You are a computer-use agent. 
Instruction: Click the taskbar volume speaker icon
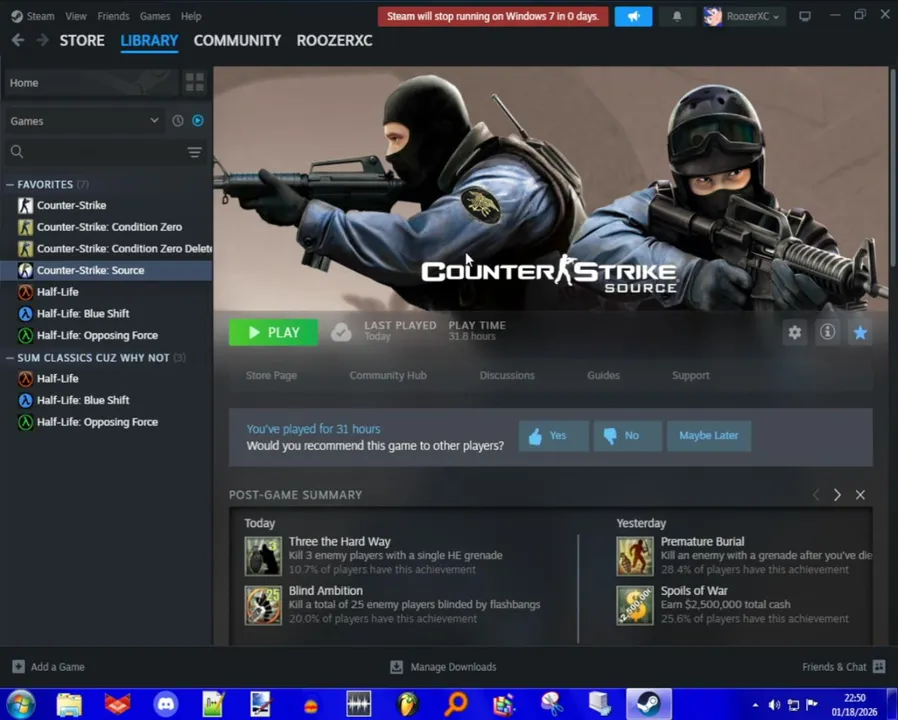tap(774, 705)
